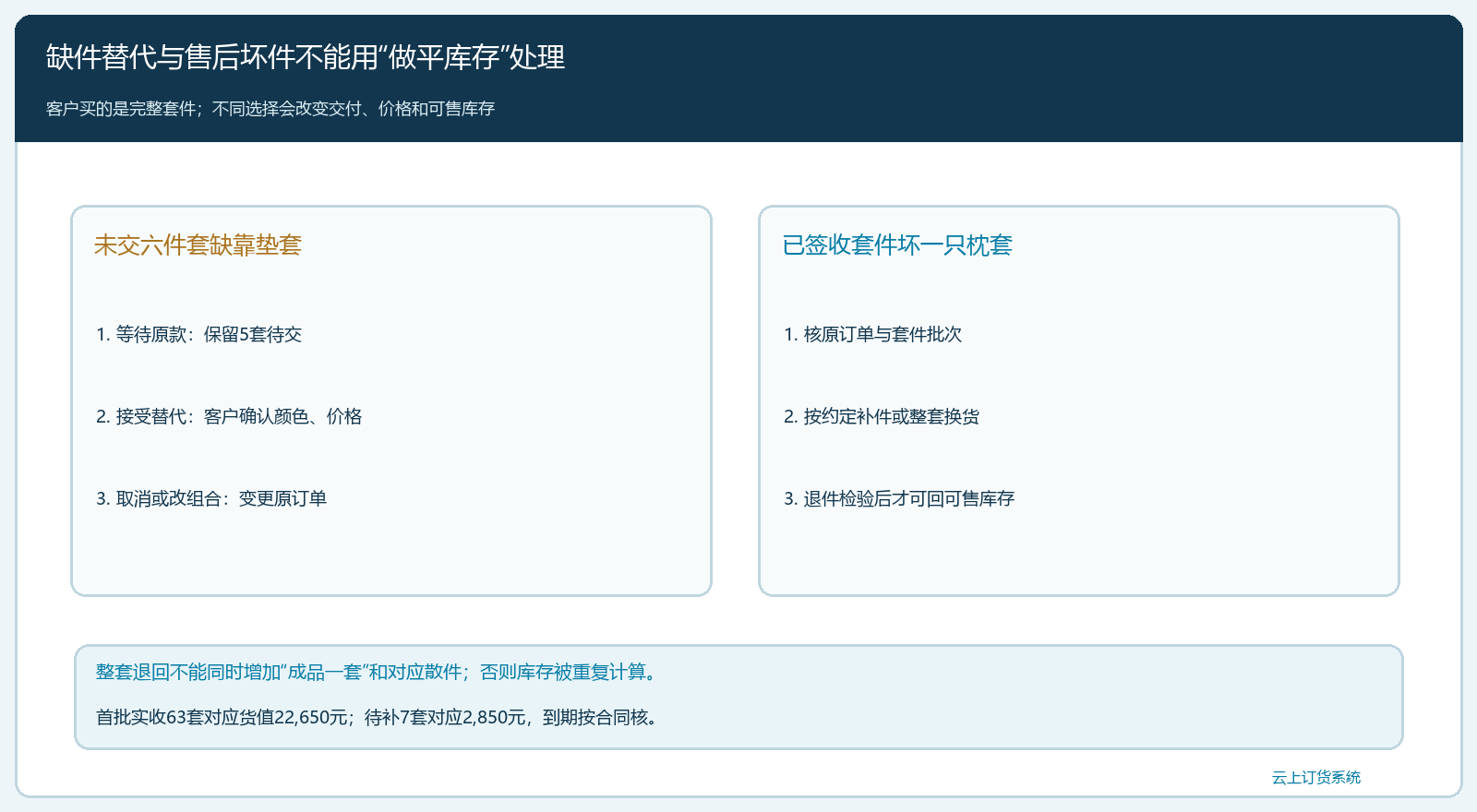Click the card heading 未交六件套缺靠垫套
The image size is (1477, 812).
point(198,245)
